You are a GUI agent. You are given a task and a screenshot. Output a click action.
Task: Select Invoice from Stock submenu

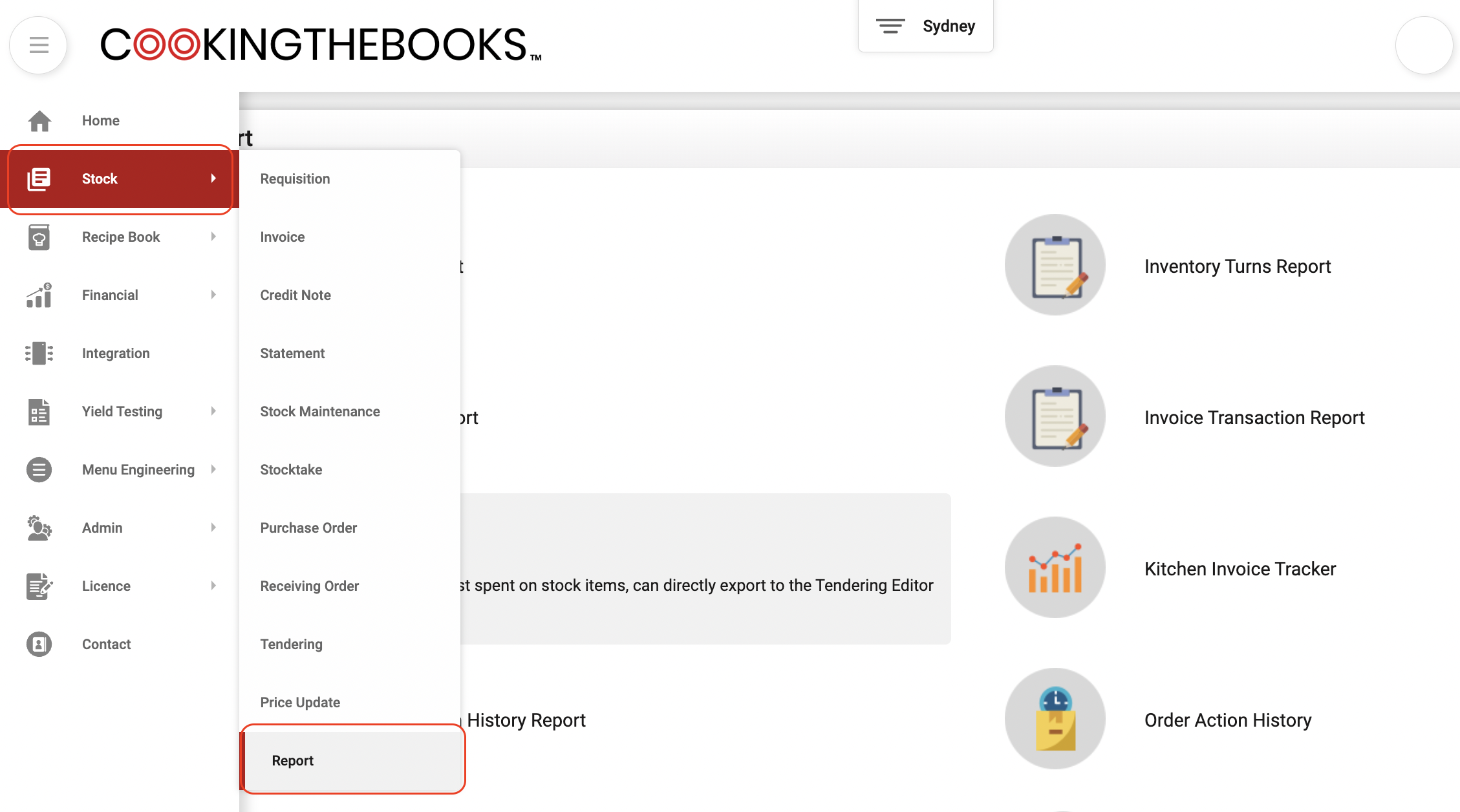point(350,237)
